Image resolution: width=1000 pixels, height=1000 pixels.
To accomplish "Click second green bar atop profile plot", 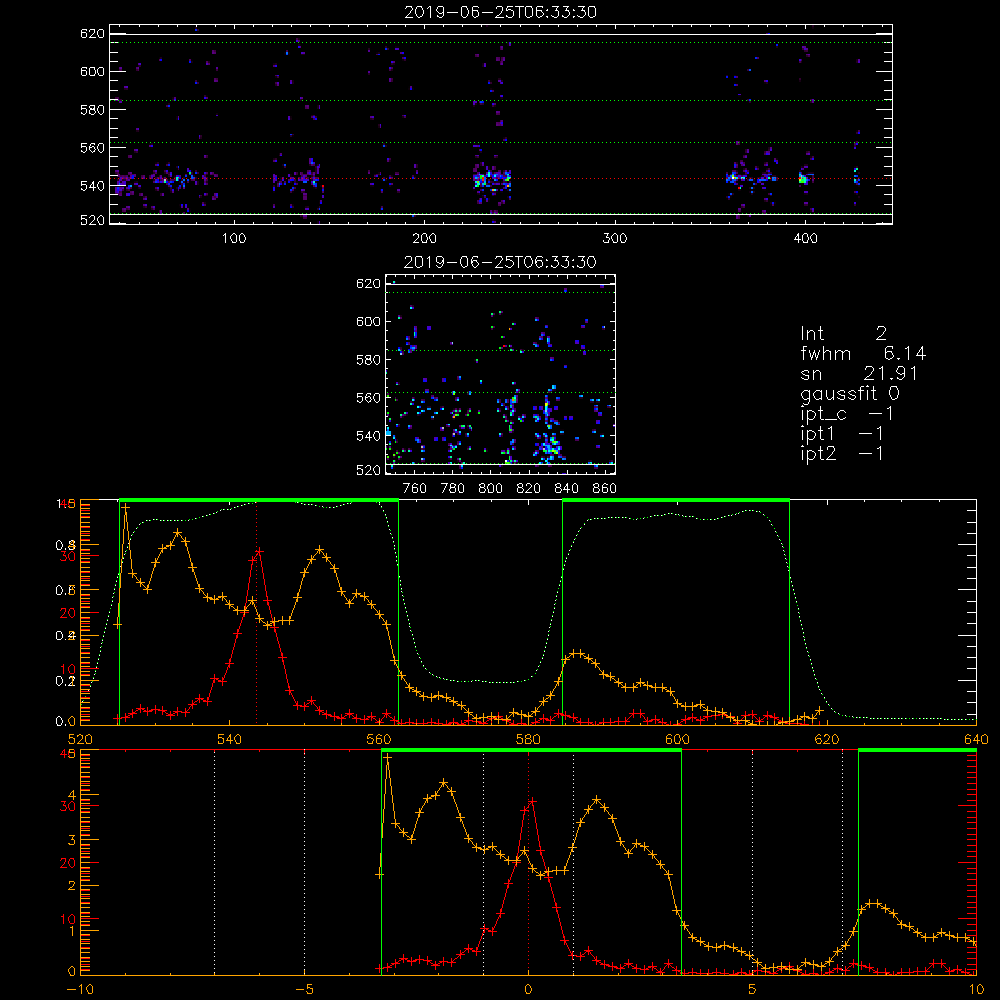I will 676,501.
